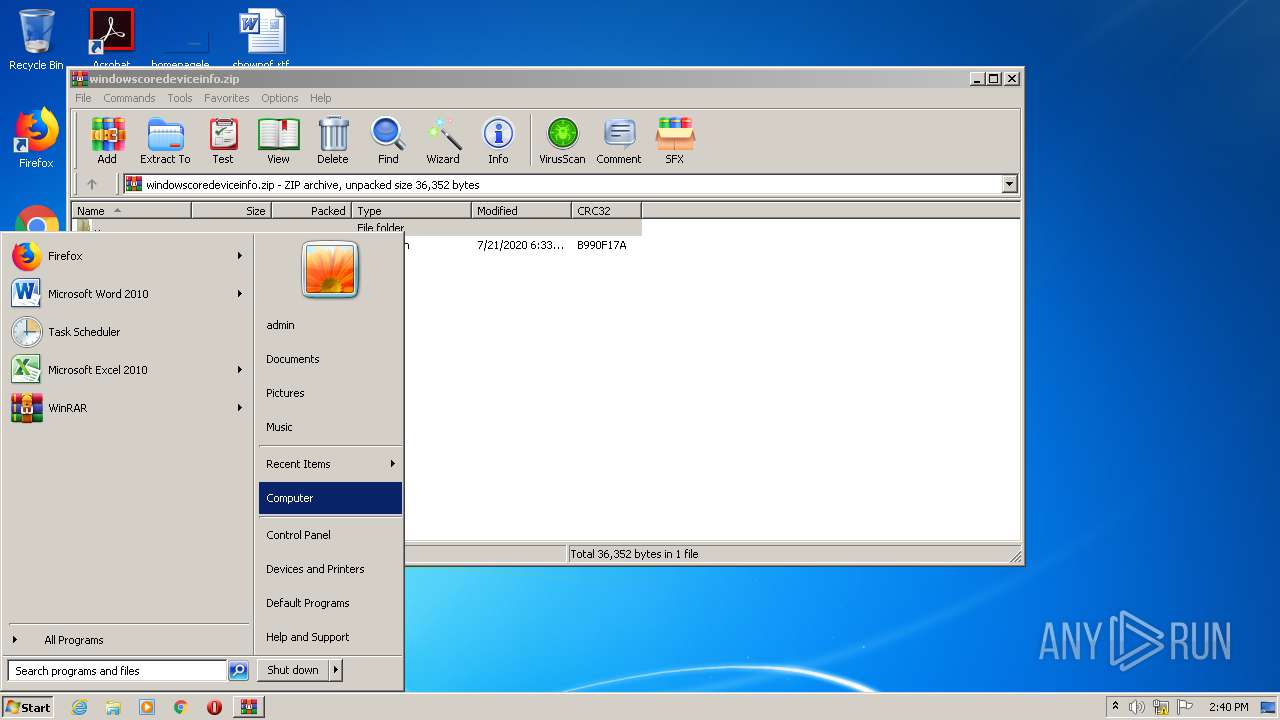Viewport: 1280px width, 720px height.
Task: Open Opera from the taskbar
Action: (214, 707)
